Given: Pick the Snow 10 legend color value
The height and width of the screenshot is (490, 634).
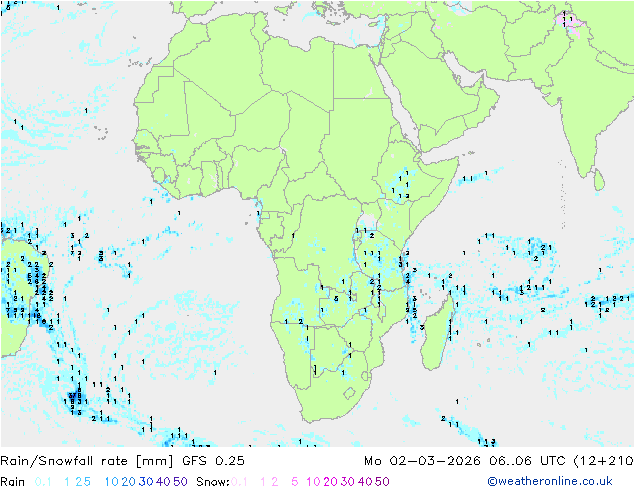Looking at the screenshot, I should point(313,482).
